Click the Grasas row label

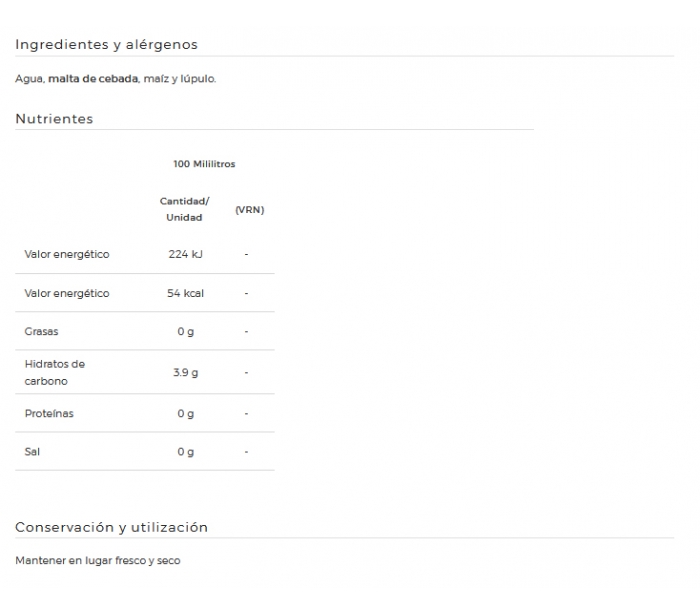(41, 331)
